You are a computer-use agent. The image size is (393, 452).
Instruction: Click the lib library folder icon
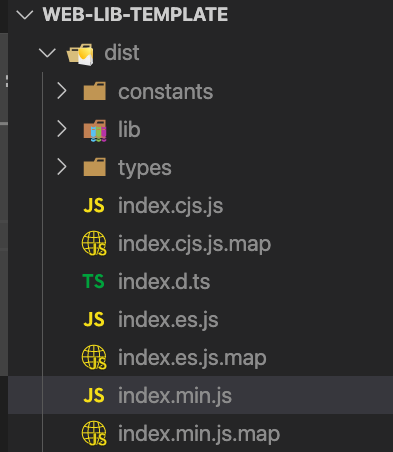coord(95,130)
